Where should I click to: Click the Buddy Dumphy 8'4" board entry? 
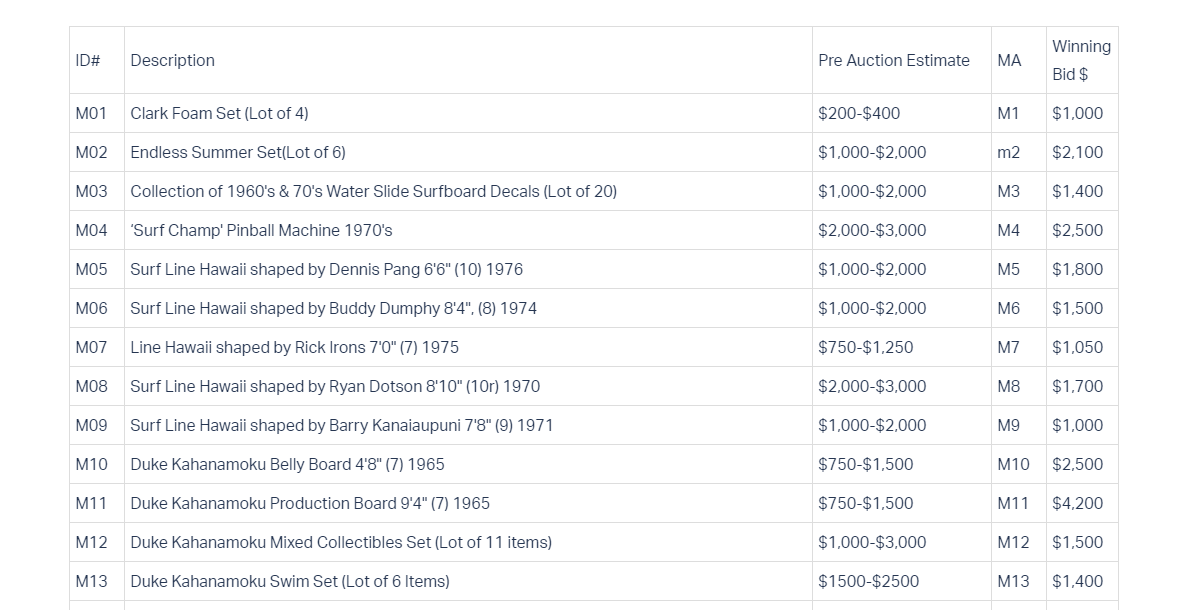(x=333, y=308)
